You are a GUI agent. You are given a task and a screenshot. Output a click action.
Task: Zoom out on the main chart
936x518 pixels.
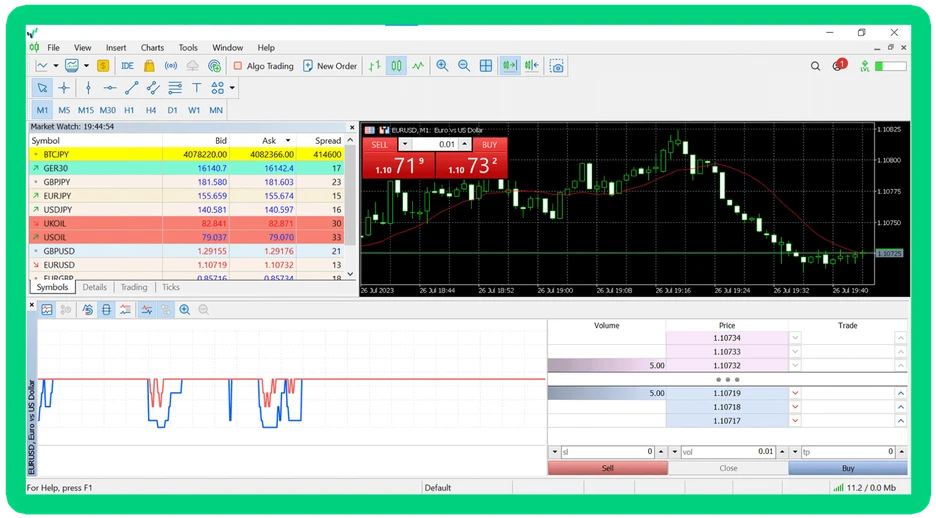pyautogui.click(x=464, y=66)
